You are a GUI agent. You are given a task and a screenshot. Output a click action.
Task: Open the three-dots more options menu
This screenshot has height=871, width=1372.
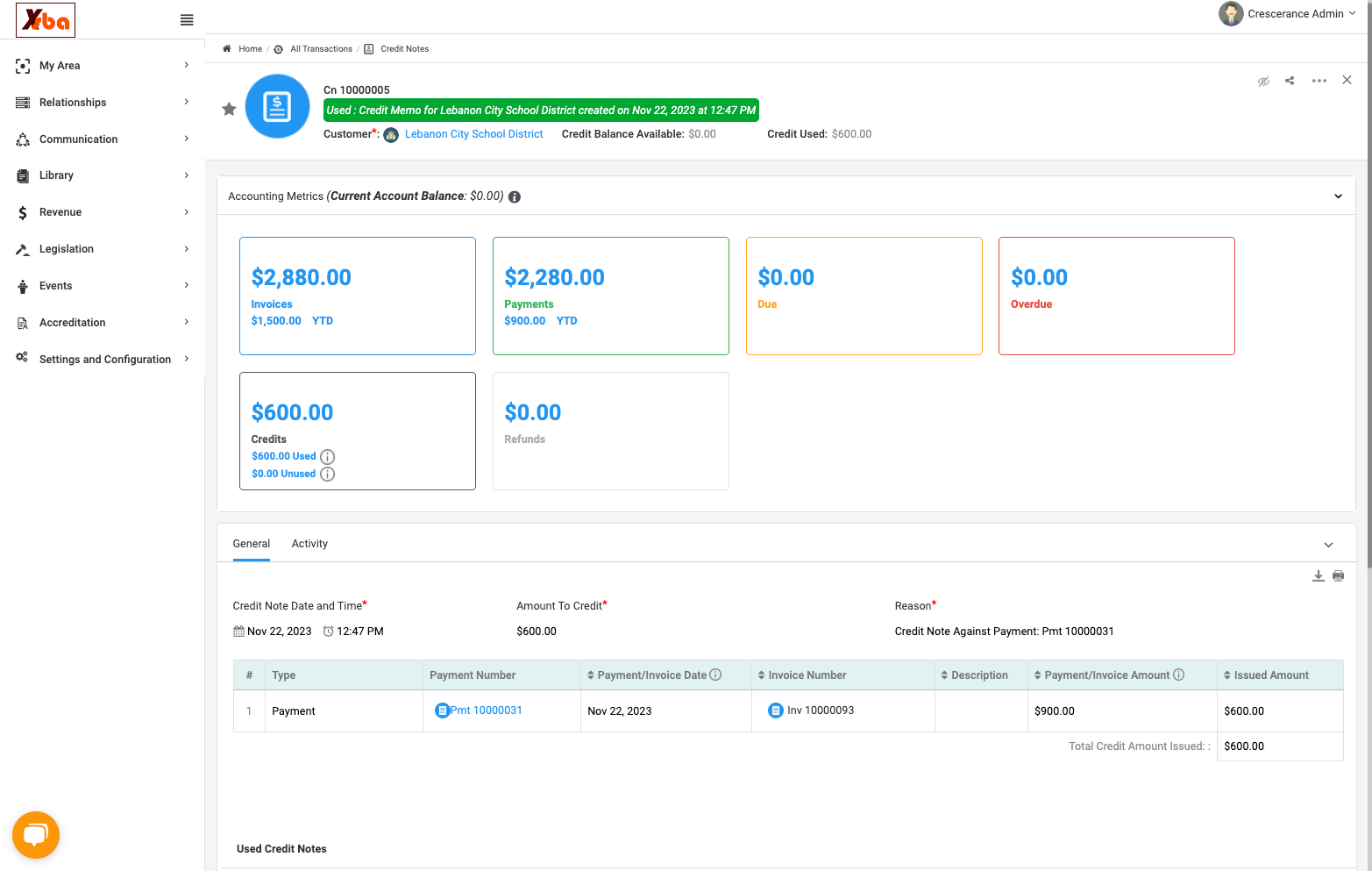pyautogui.click(x=1319, y=81)
